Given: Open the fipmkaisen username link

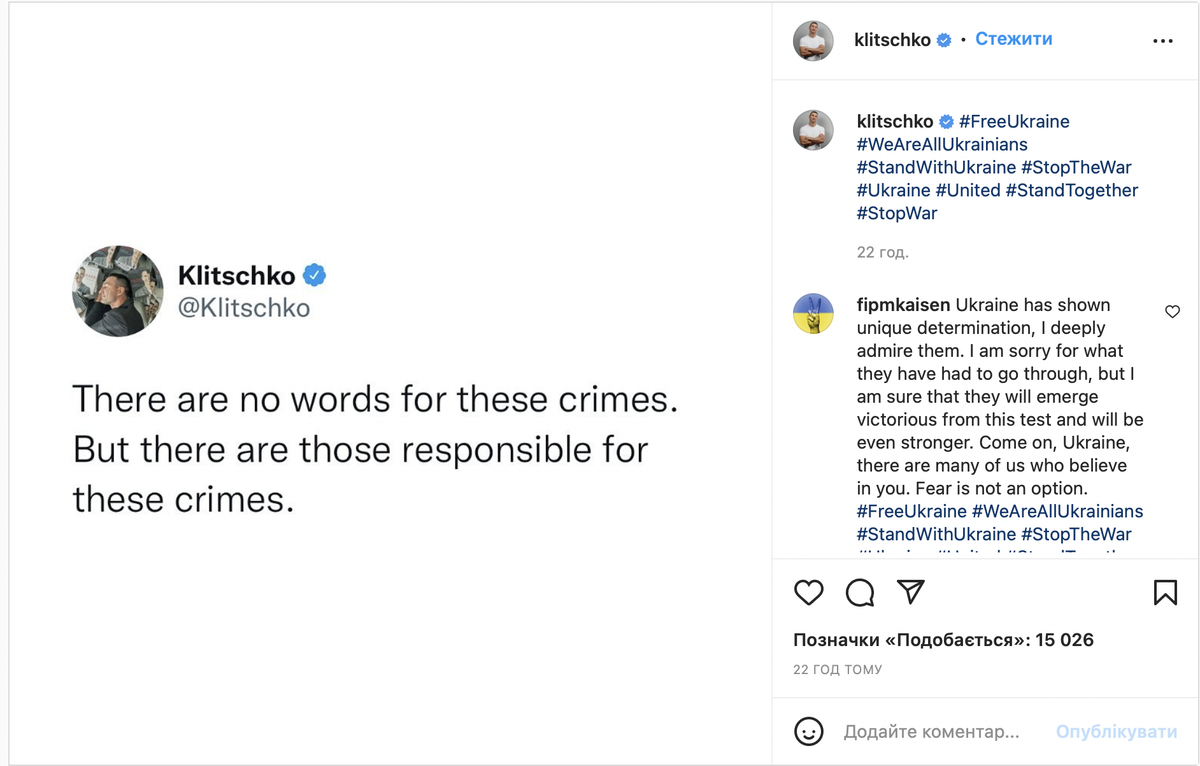Looking at the screenshot, I should 903,305.
